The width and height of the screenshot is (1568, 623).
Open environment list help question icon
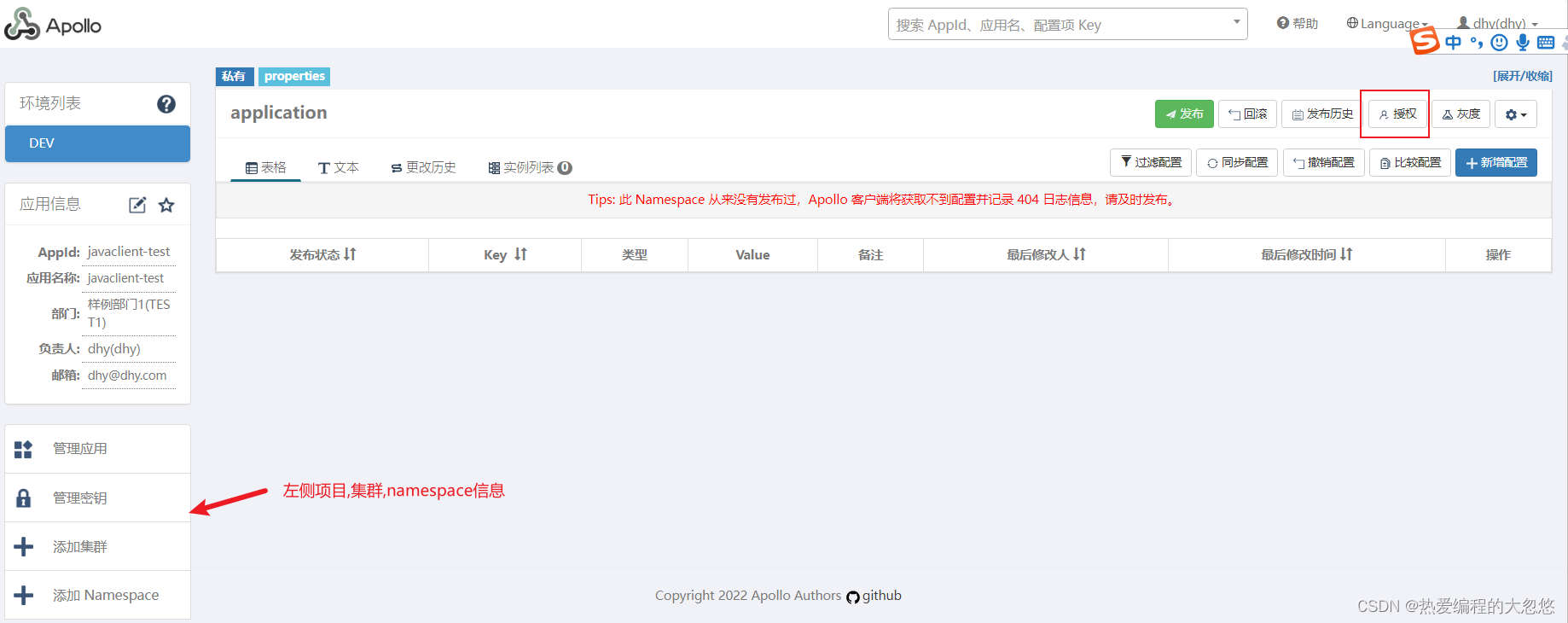[166, 104]
